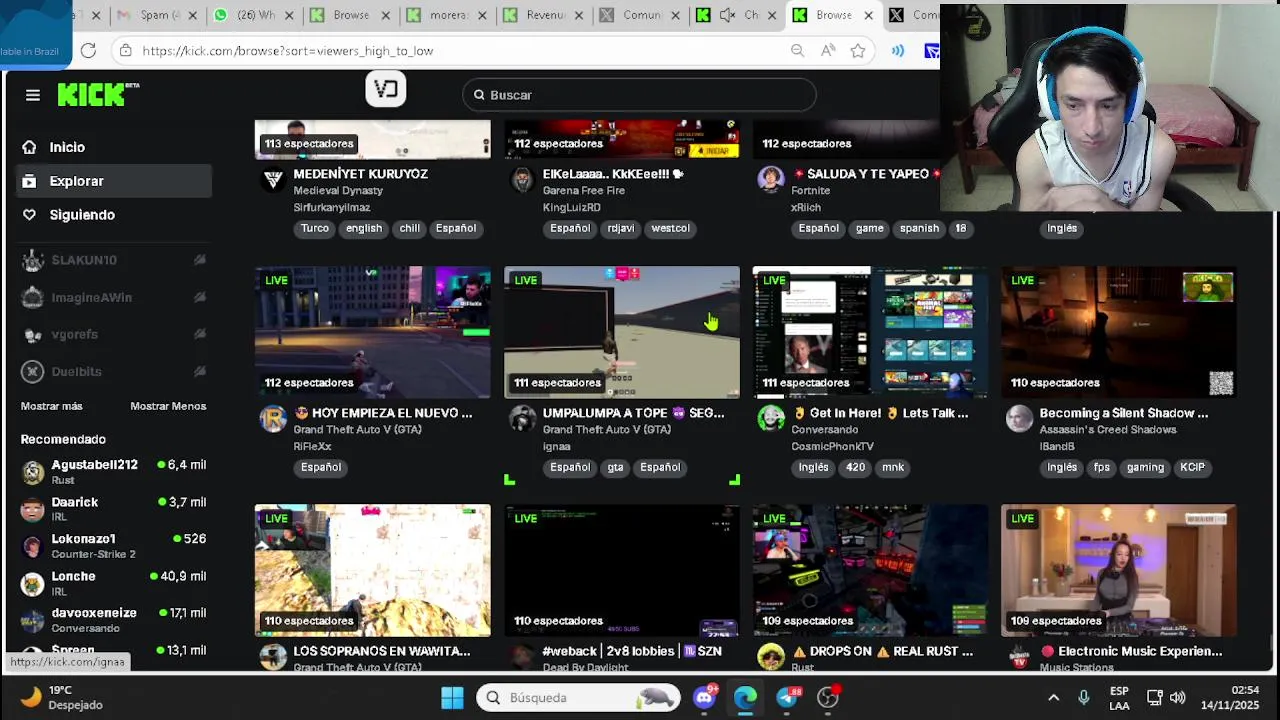Open browser zoom magnifier icon
The height and width of the screenshot is (720, 1280).
tap(797, 51)
